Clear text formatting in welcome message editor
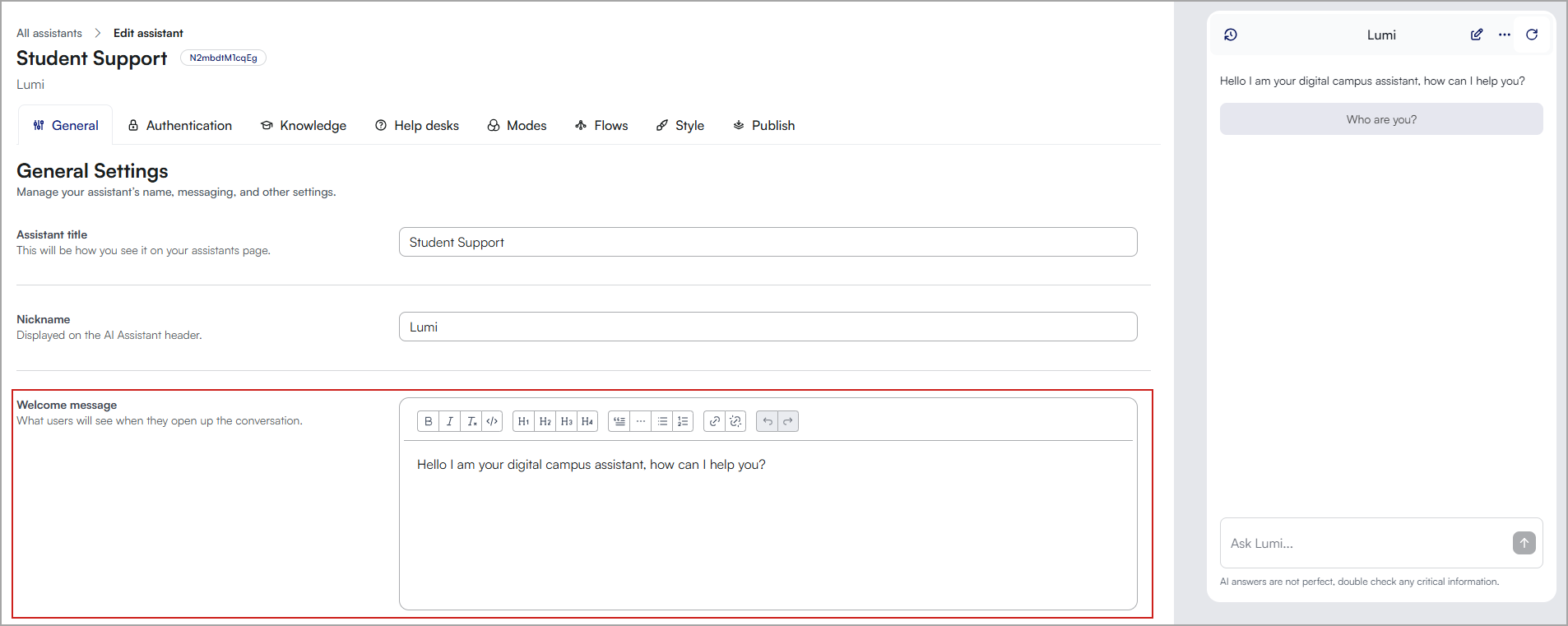The width and height of the screenshot is (1568, 626). coord(471,421)
